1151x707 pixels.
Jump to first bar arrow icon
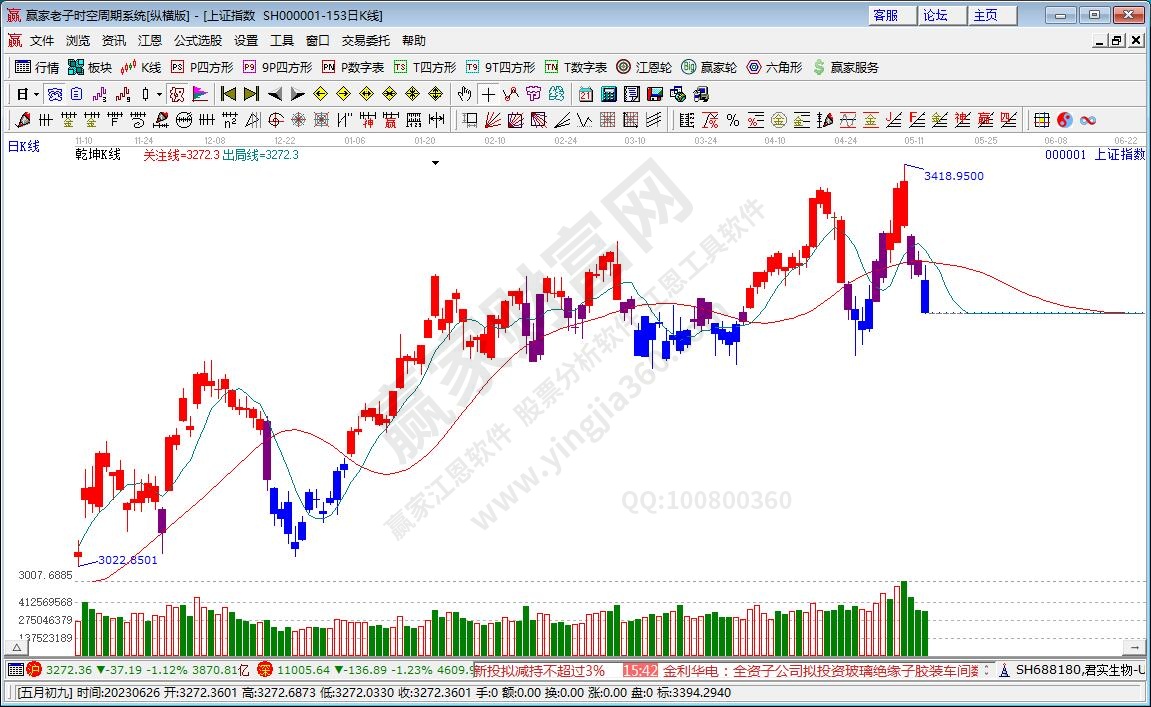[228, 94]
